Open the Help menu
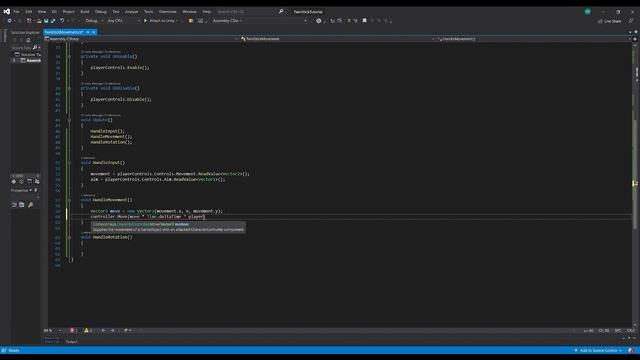This screenshot has height=360, width=640. (x=207, y=11)
